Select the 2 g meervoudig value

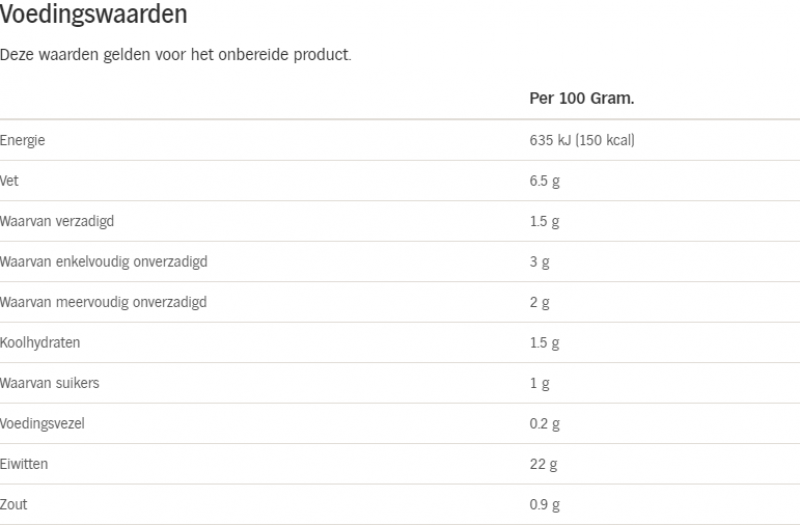pyautogui.click(x=539, y=303)
